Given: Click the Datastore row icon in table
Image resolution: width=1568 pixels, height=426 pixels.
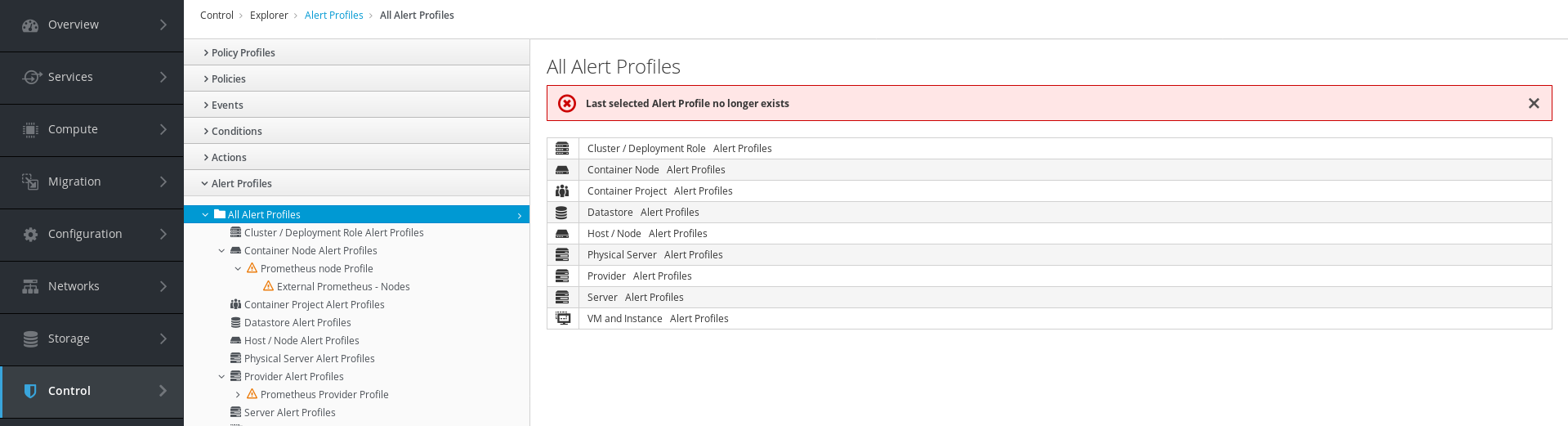Looking at the screenshot, I should point(561,212).
